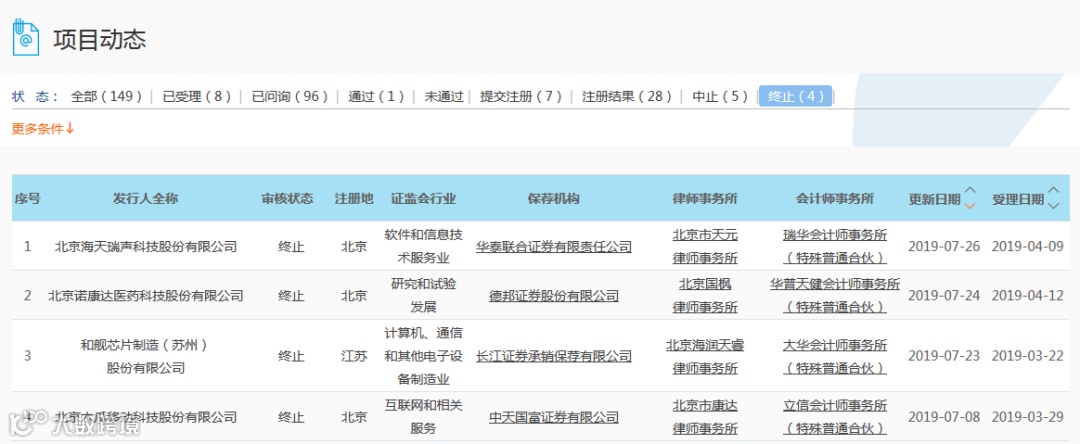
Task: Click issuer 北京诺康达医药科技股份有限公司
Action: (x=146, y=296)
